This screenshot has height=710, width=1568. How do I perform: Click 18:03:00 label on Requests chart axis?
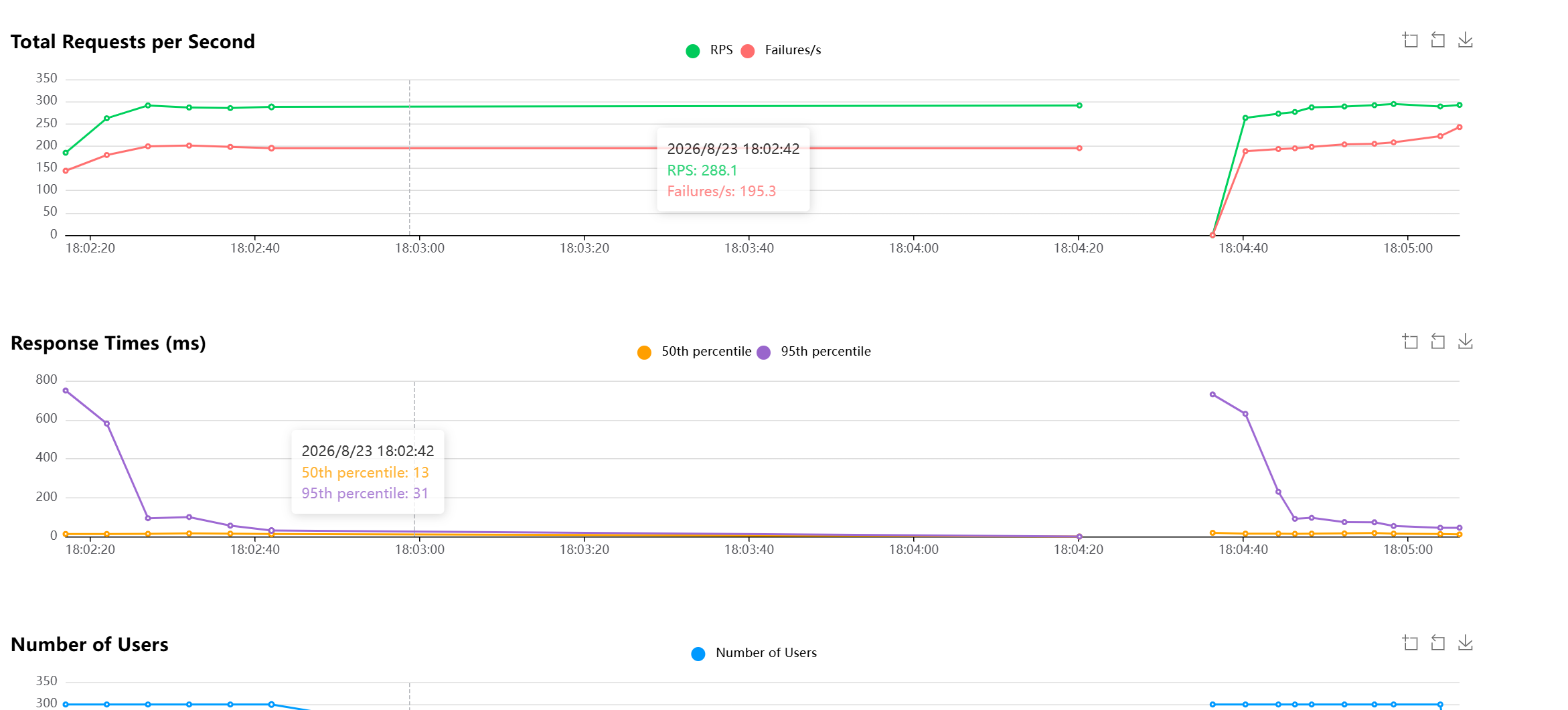[x=420, y=248]
